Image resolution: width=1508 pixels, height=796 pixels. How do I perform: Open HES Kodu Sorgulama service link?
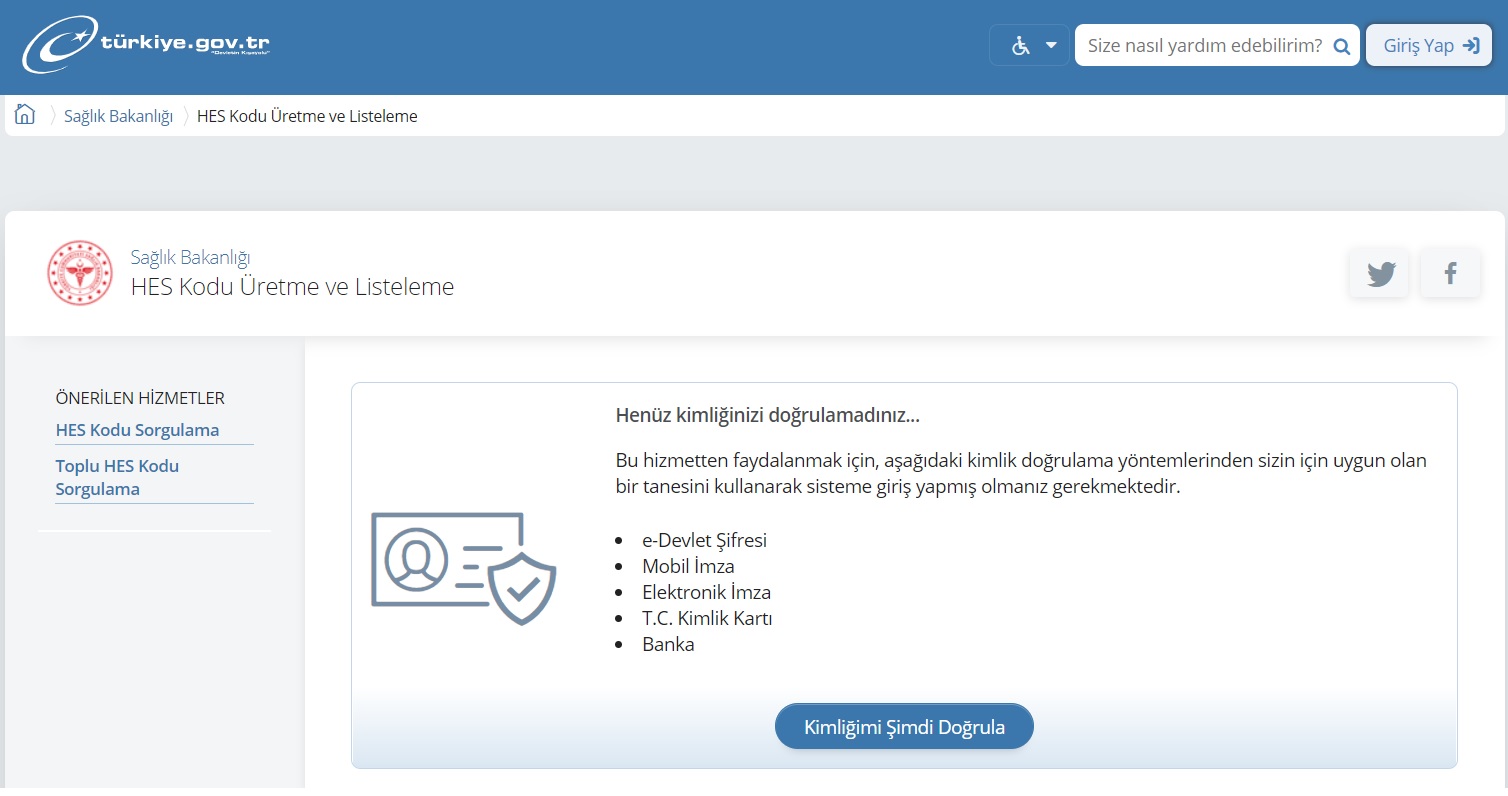click(137, 430)
